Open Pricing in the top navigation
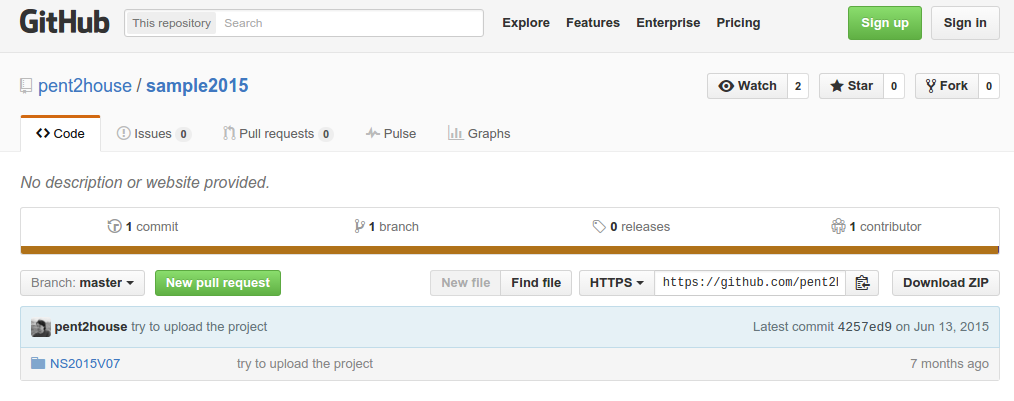 click(739, 23)
